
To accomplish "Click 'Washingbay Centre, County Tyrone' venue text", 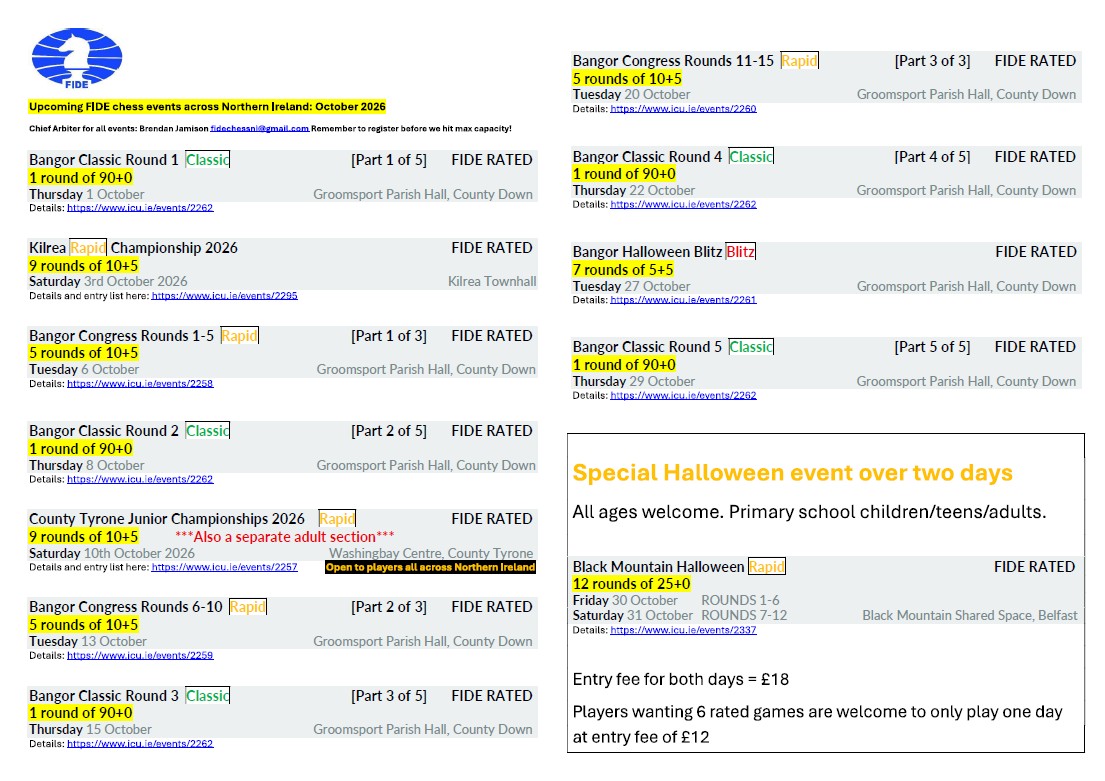I will pyautogui.click(x=431, y=553).
